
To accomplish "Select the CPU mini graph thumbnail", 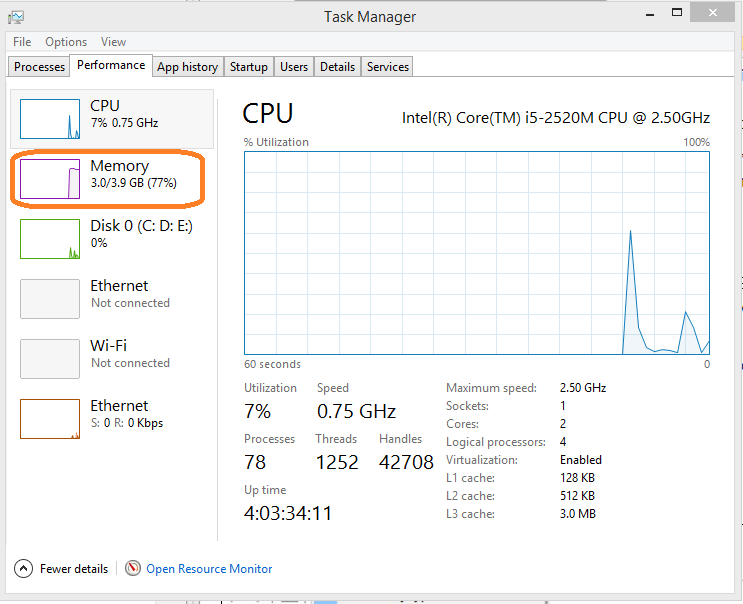I will tap(50, 119).
